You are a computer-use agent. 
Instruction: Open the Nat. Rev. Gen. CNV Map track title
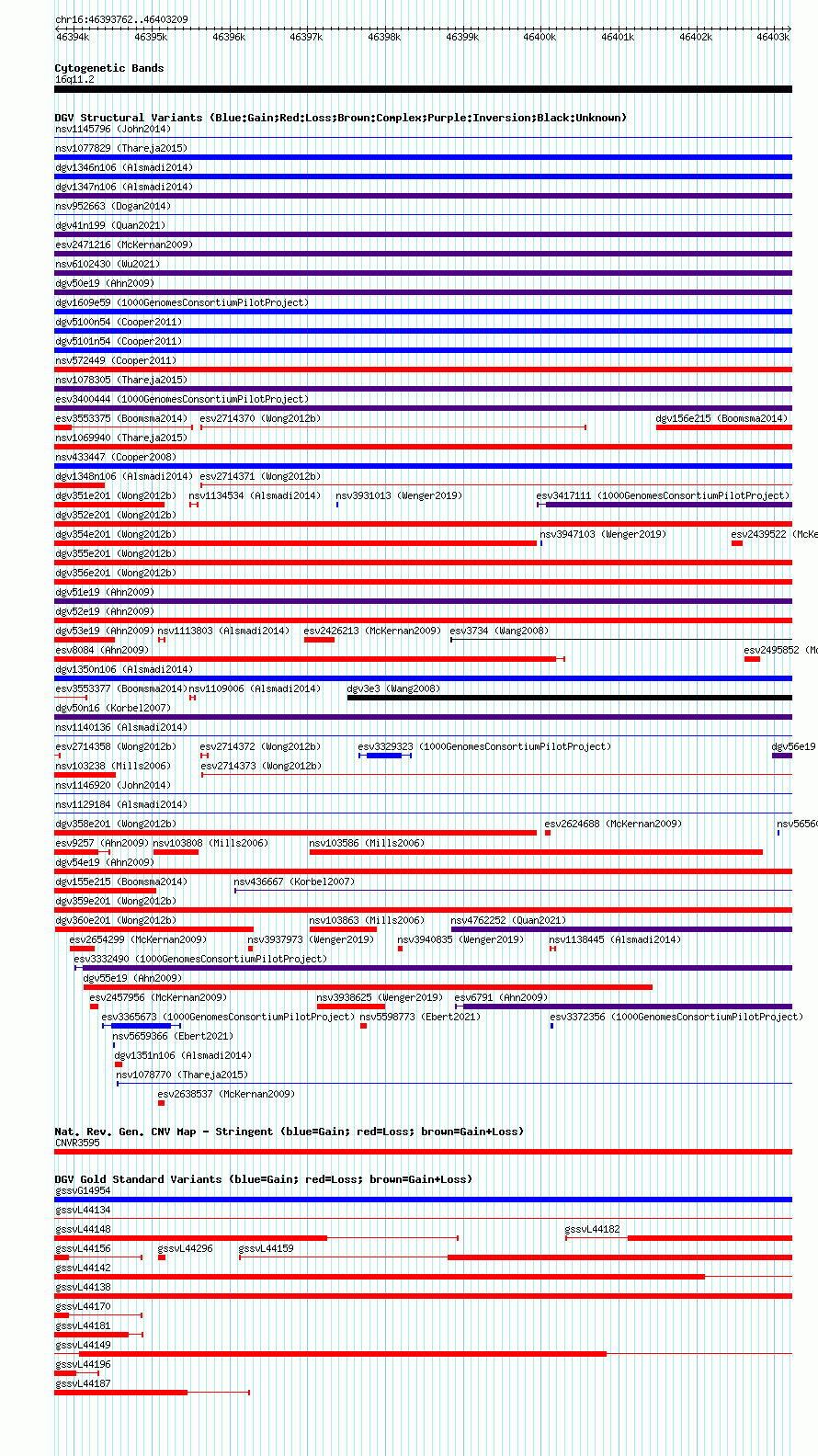click(289, 1132)
